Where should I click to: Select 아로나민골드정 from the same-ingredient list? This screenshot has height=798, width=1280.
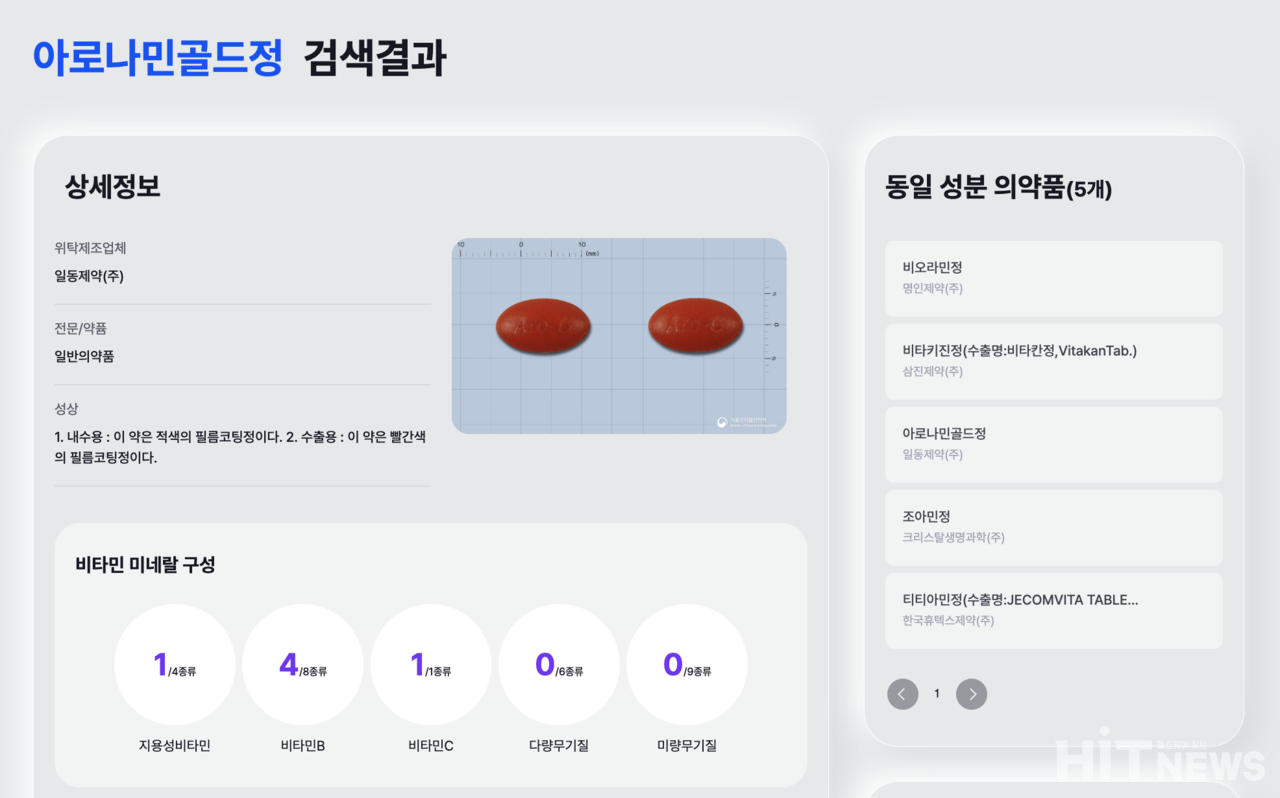pos(1053,444)
